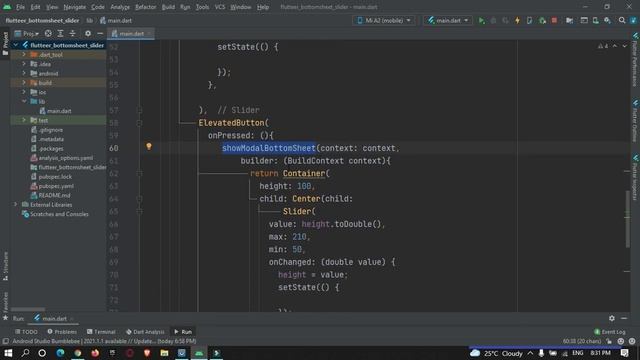Screen dimensions: 640x360
Task: Stop the running app with the red square
Action: click(554, 20)
